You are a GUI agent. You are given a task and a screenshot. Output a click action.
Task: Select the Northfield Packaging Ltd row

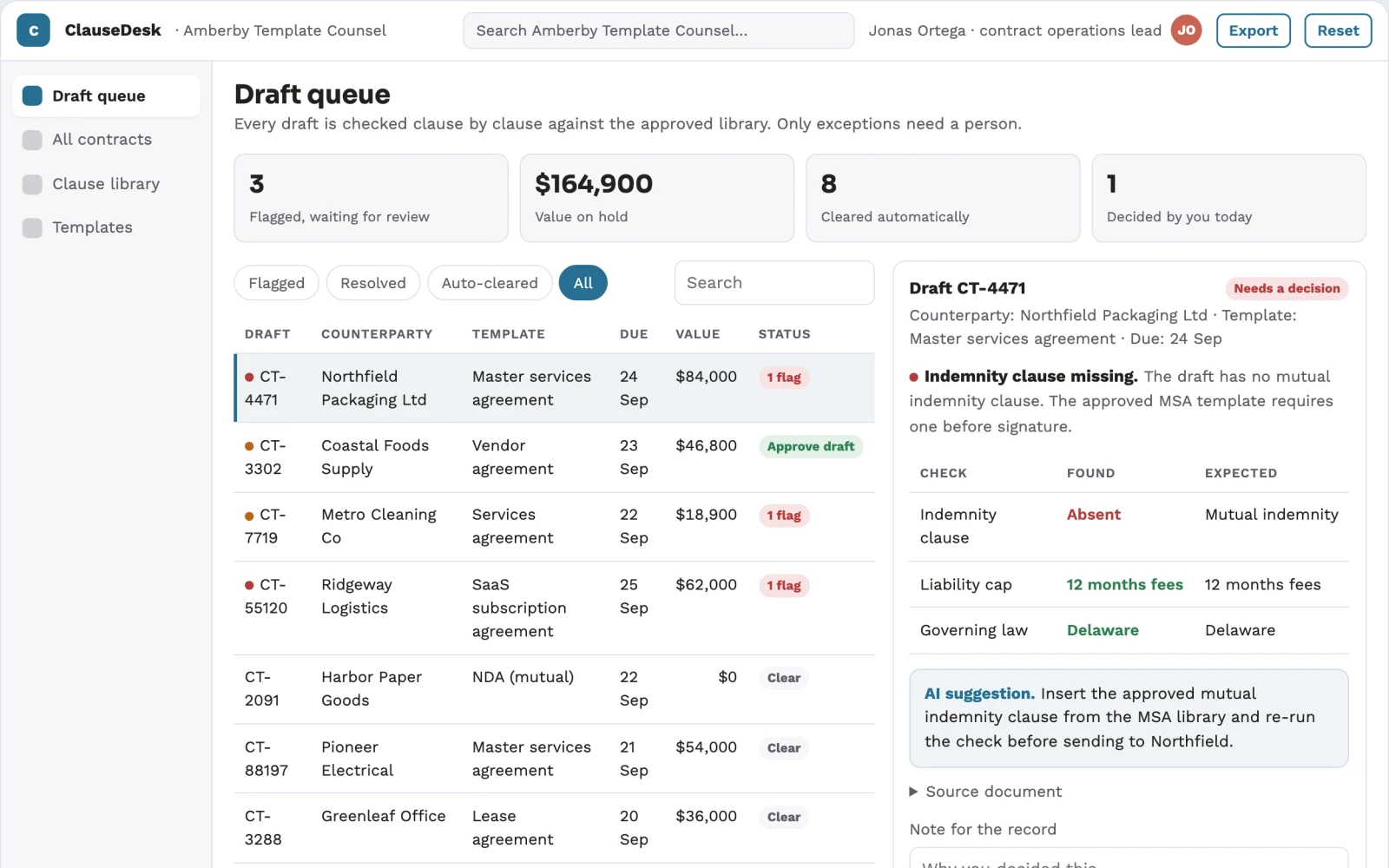click(x=554, y=388)
